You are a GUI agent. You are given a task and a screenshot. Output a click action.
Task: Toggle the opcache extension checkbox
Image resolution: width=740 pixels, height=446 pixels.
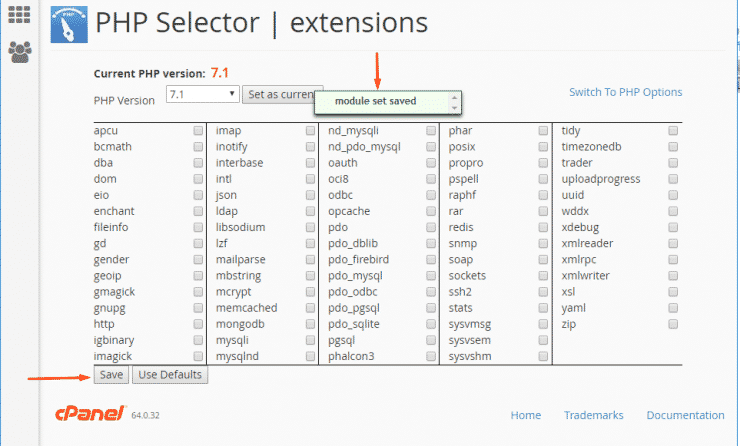coord(431,211)
